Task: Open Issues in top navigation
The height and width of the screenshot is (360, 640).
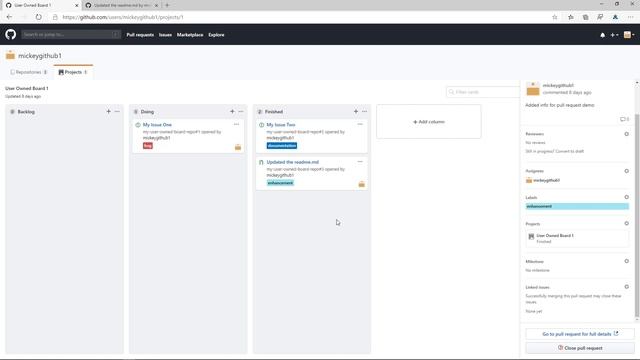Action: coord(165,35)
